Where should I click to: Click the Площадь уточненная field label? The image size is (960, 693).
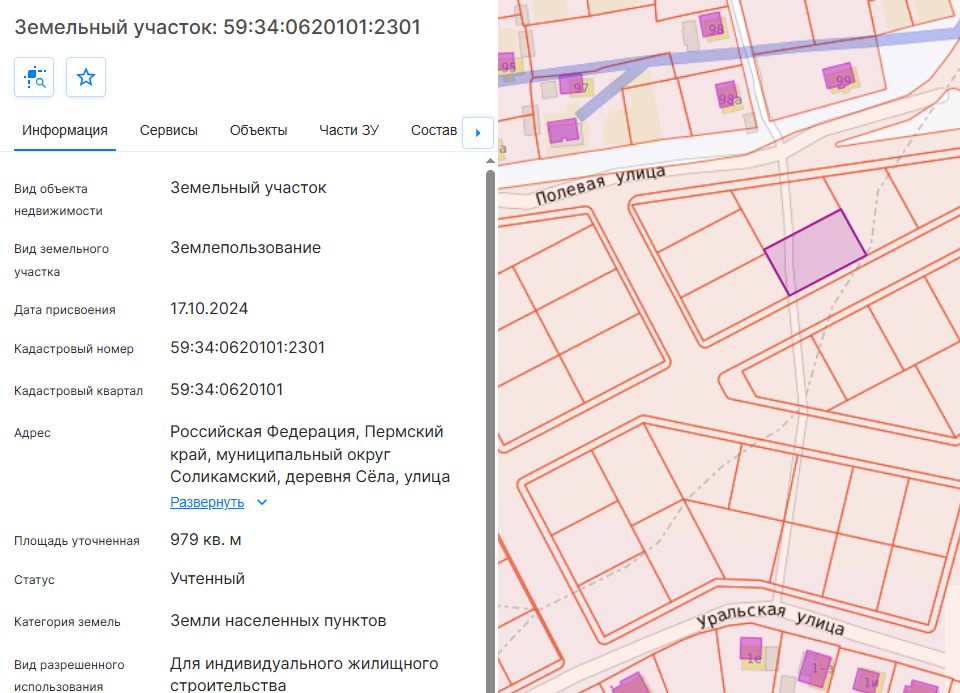pyautogui.click(x=77, y=541)
